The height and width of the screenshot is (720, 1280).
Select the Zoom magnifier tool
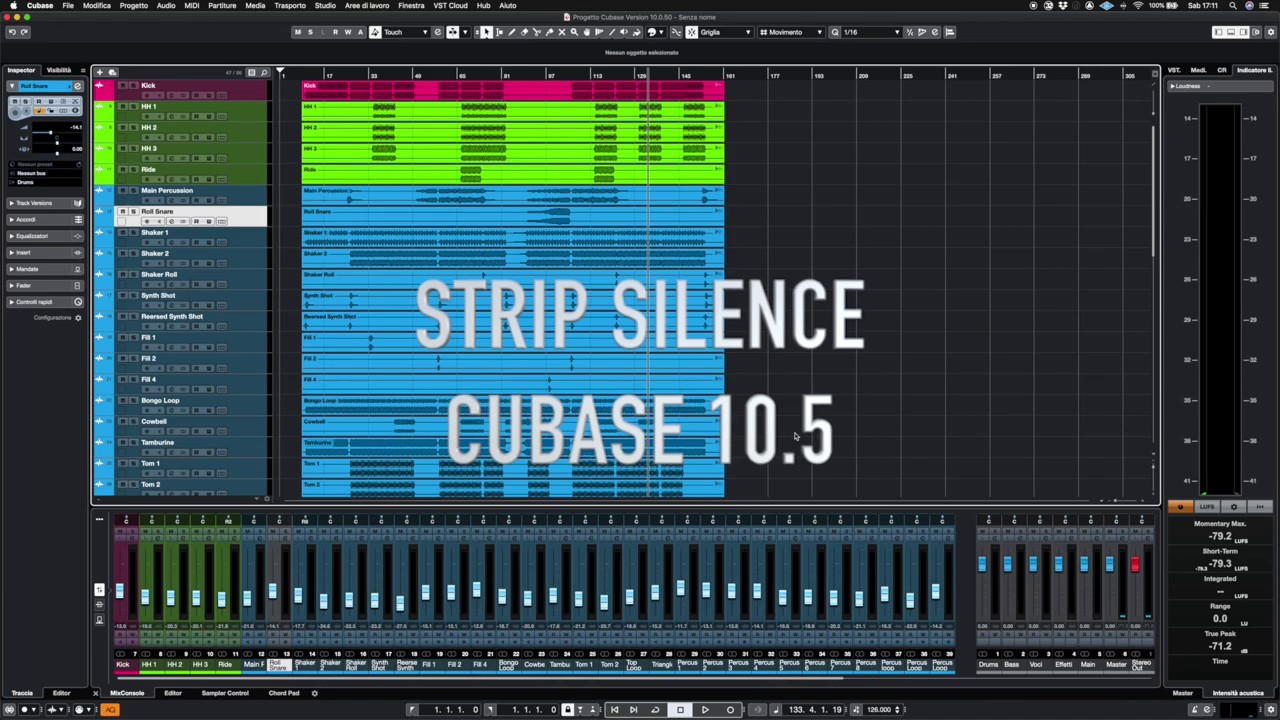click(574, 32)
